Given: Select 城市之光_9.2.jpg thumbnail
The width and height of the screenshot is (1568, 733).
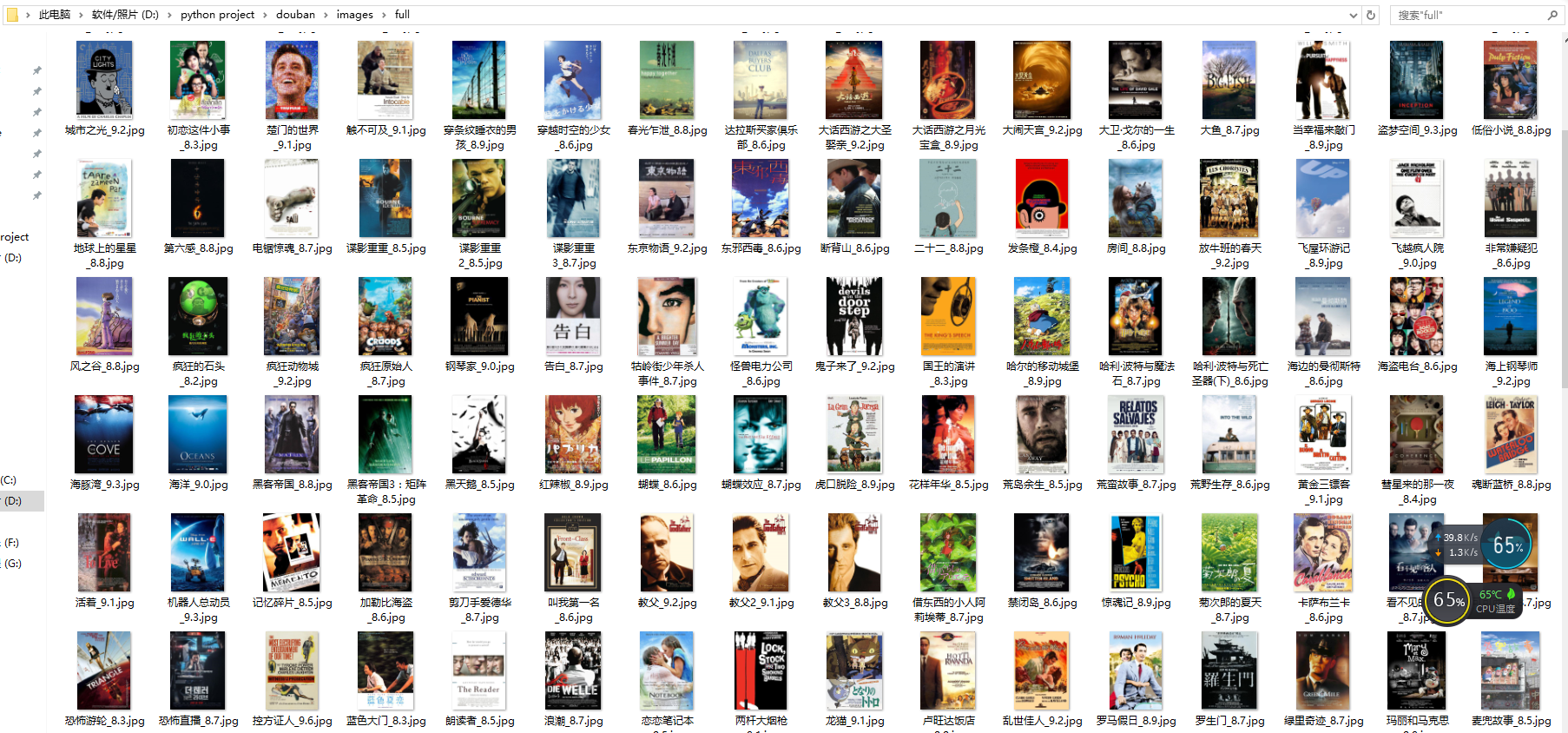Looking at the screenshot, I should click(x=104, y=80).
